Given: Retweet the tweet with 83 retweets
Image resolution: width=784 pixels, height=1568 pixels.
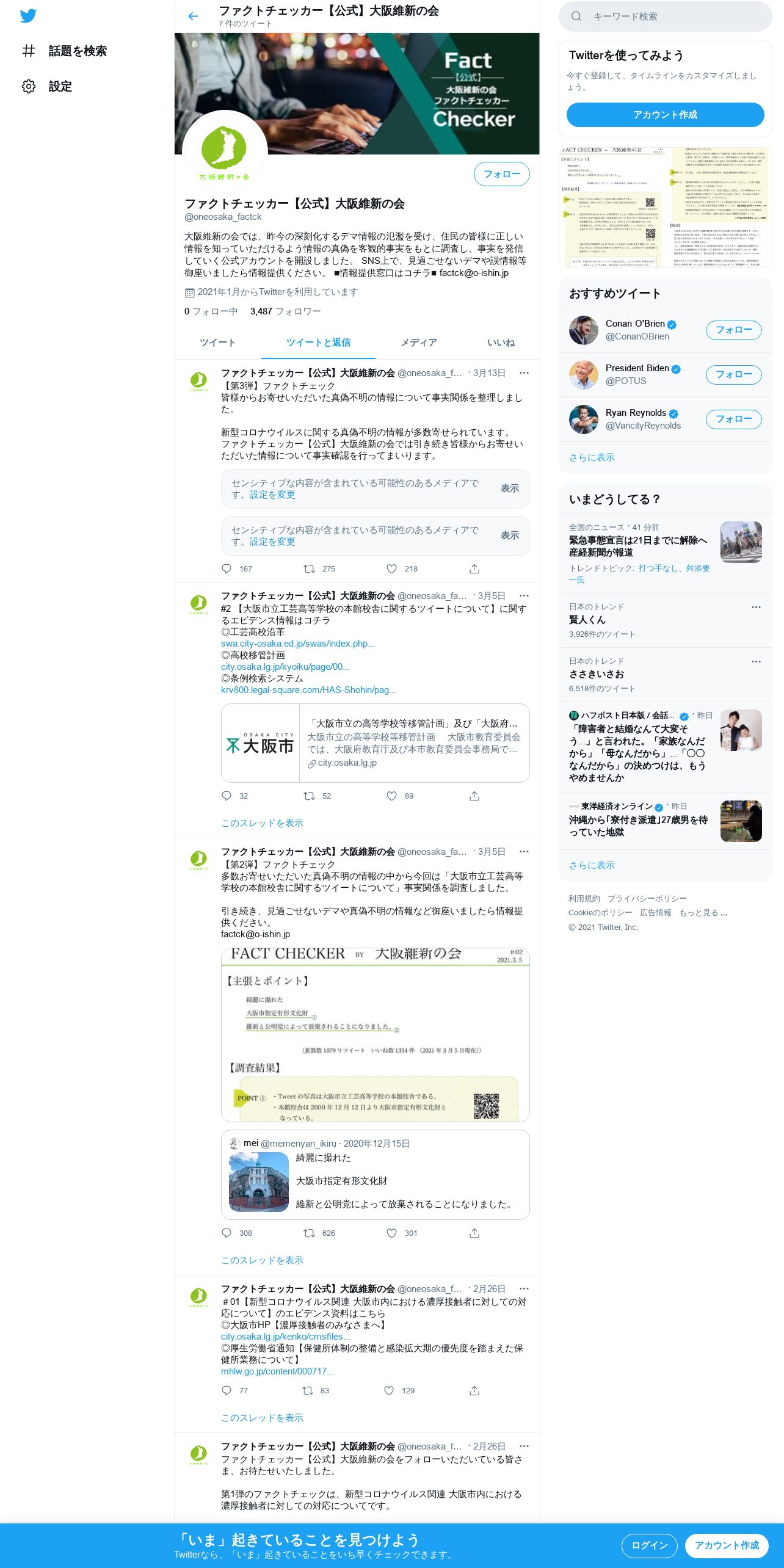Looking at the screenshot, I should tap(308, 1391).
